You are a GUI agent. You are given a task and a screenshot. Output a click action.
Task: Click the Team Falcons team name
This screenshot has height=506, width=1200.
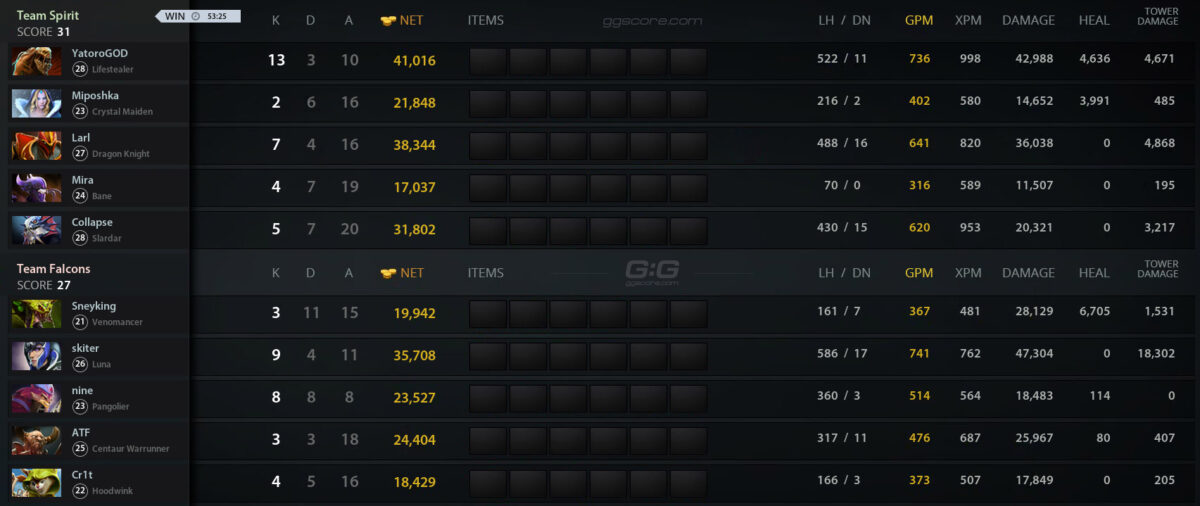coord(53,269)
